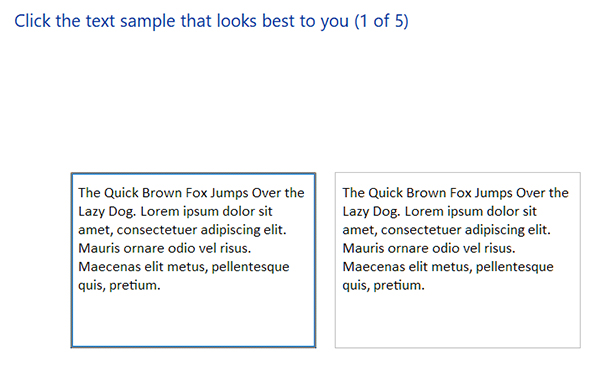
Task: Click 'quis, pretium.' in the right sample
Action: click(x=383, y=286)
